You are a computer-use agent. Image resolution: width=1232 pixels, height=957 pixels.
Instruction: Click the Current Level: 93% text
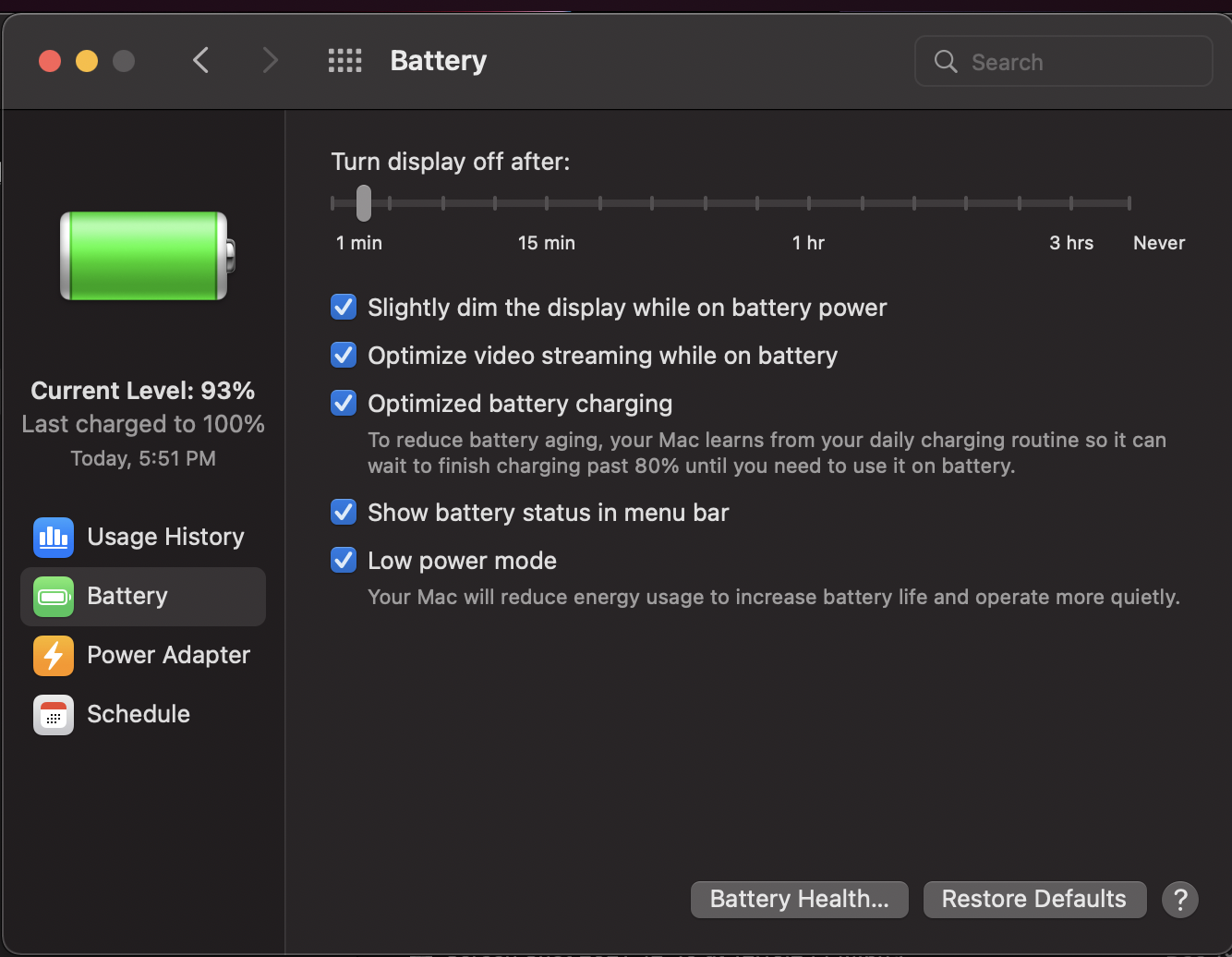[143, 391]
